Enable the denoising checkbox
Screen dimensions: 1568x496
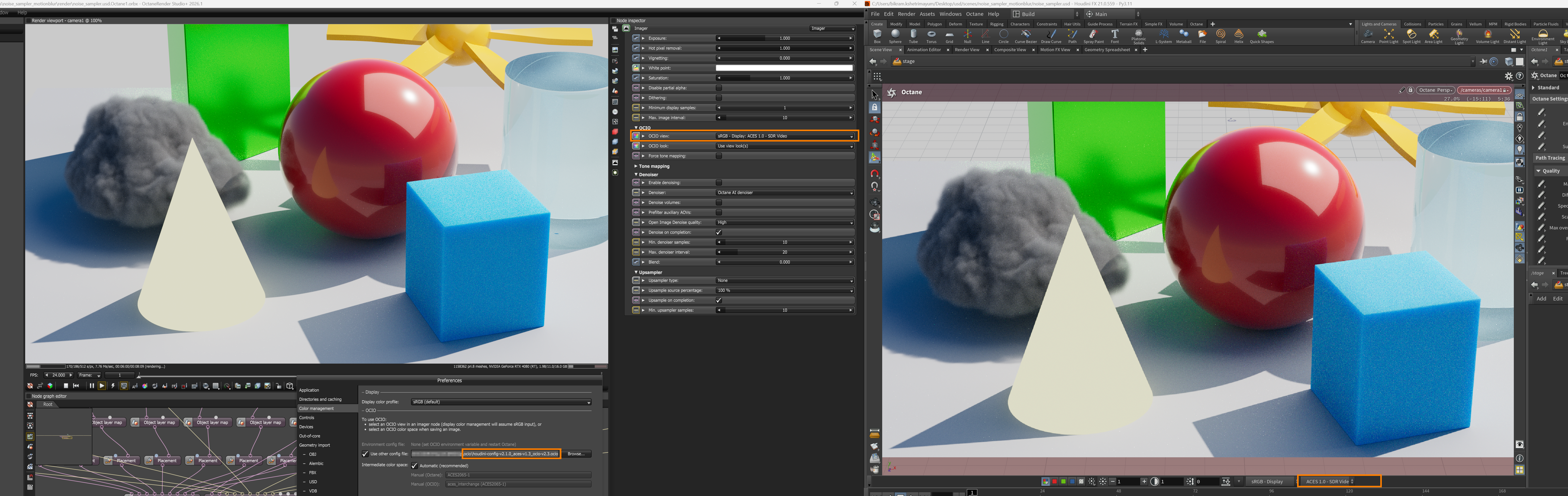[x=719, y=183]
